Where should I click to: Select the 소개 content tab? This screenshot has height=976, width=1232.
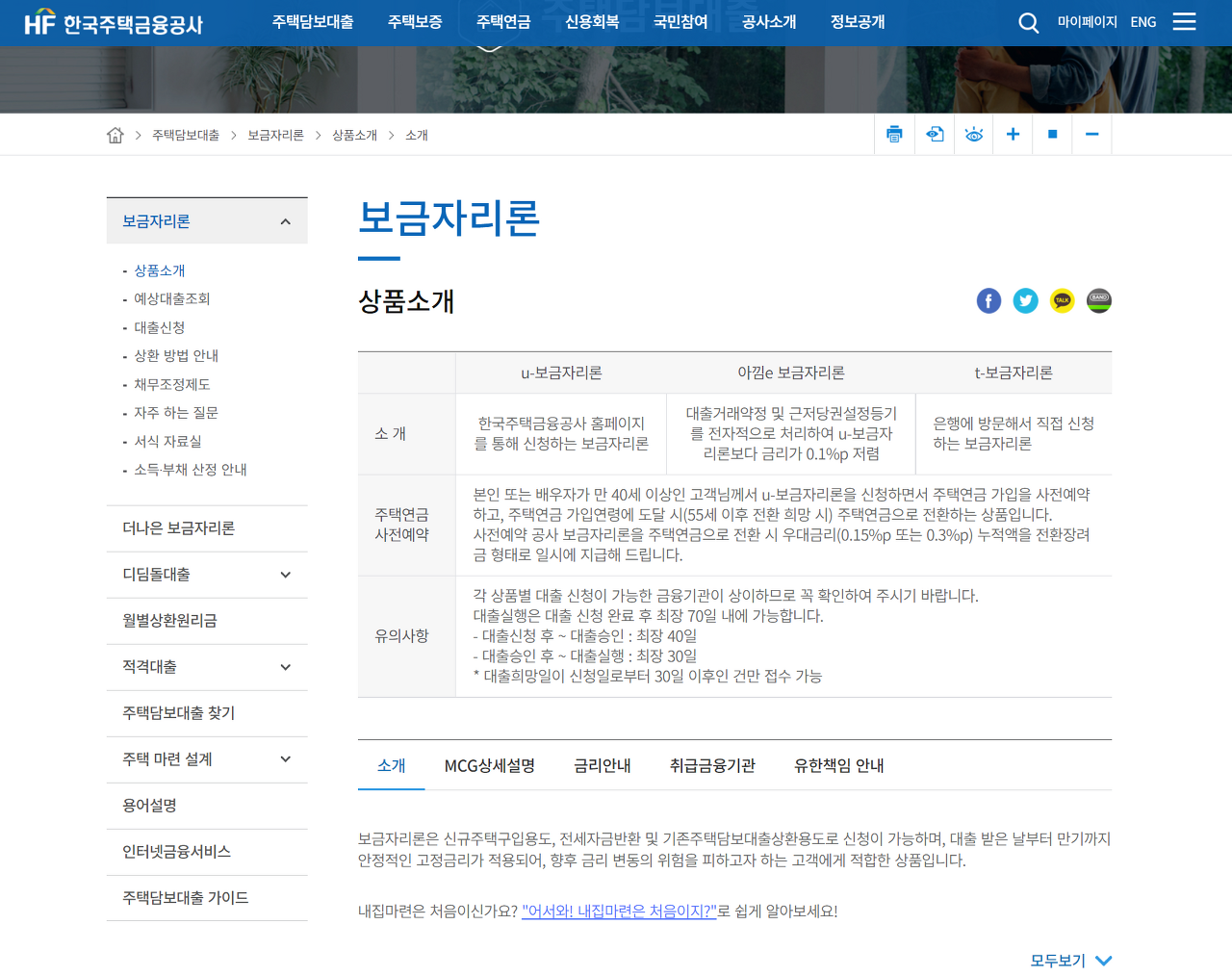(391, 765)
